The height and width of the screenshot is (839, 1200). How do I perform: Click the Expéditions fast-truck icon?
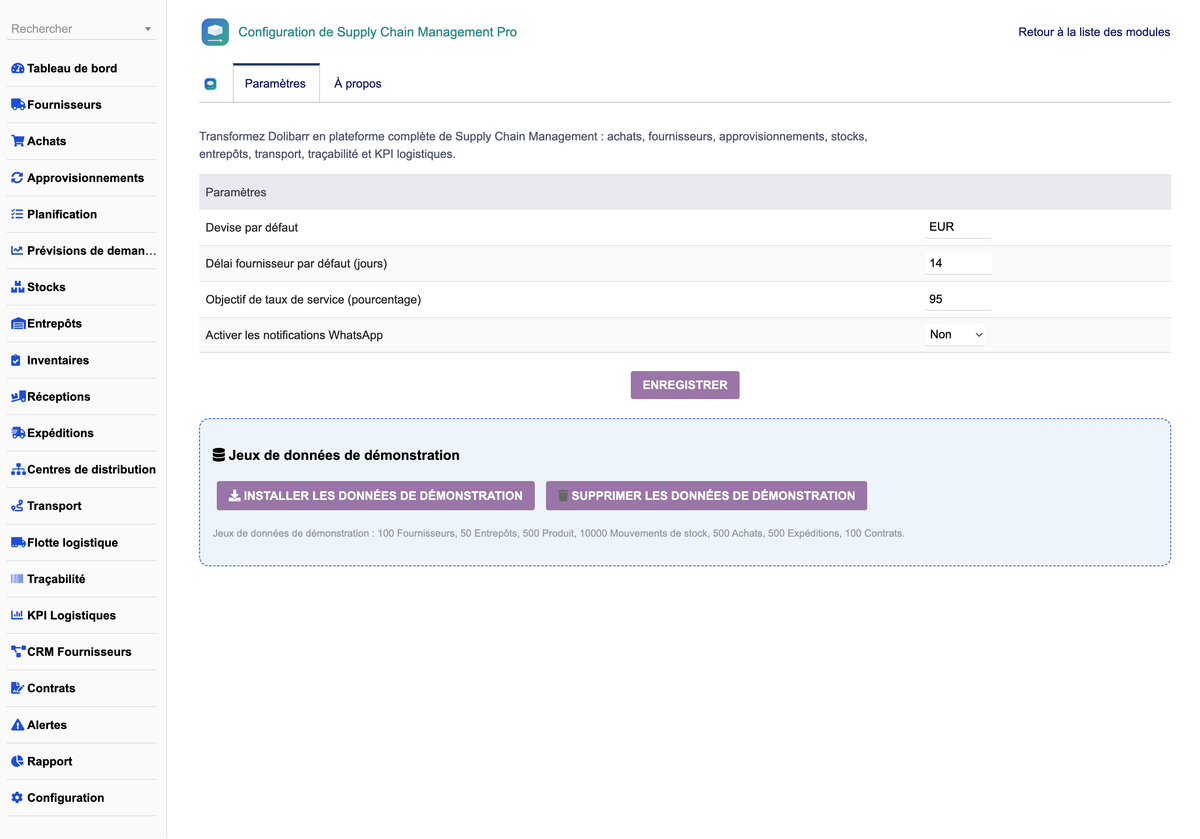point(17,433)
